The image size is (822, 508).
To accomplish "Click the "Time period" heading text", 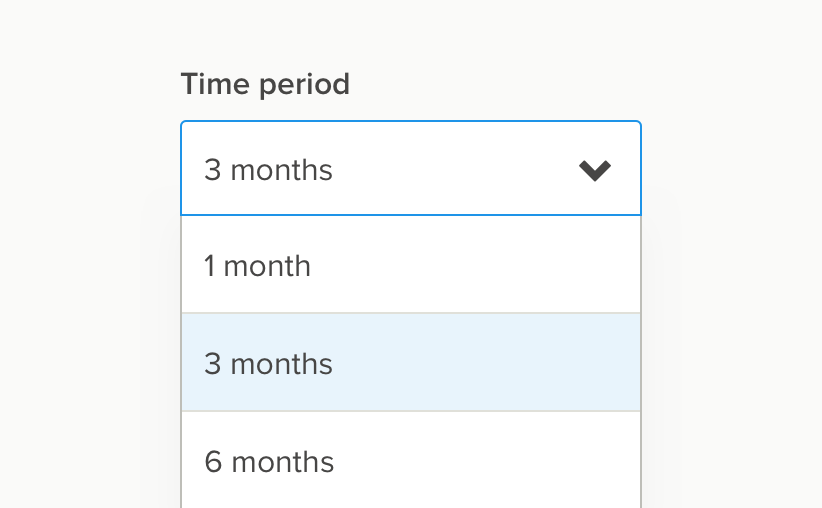I will 265,84.
